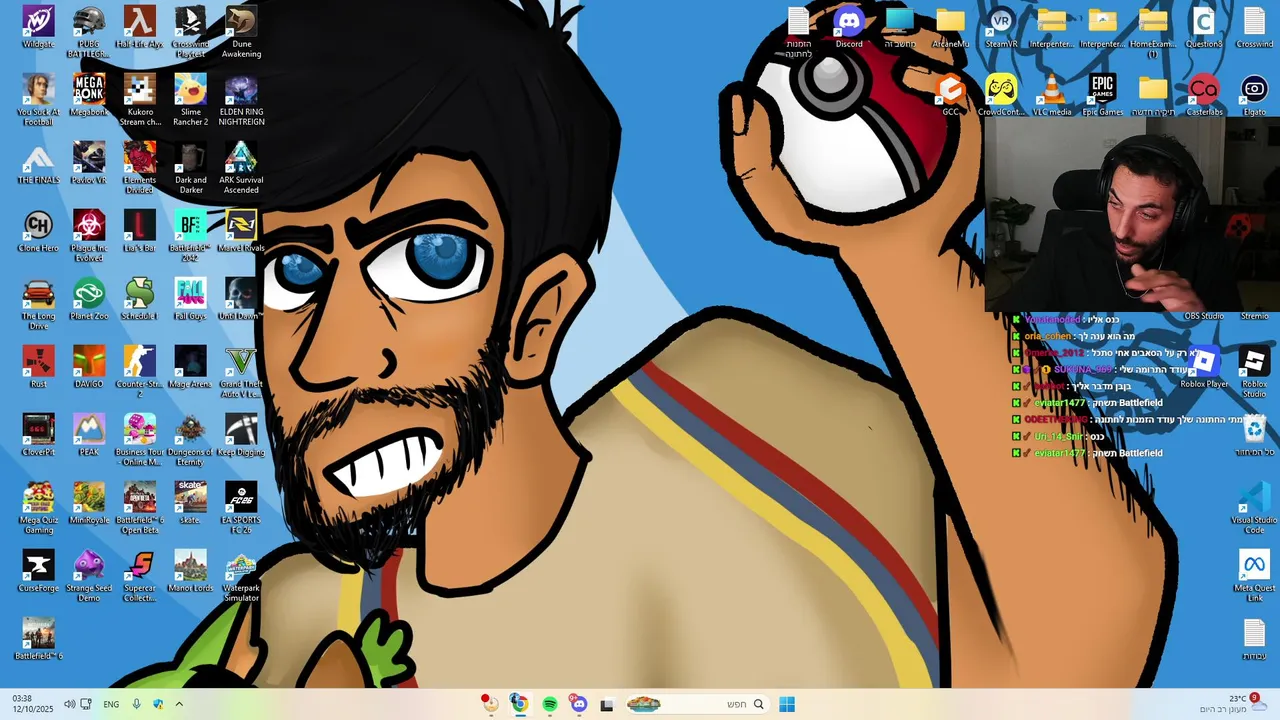The width and height of the screenshot is (1280, 720).
Task: Open the GCC desktop shortcut
Action: pos(950,95)
